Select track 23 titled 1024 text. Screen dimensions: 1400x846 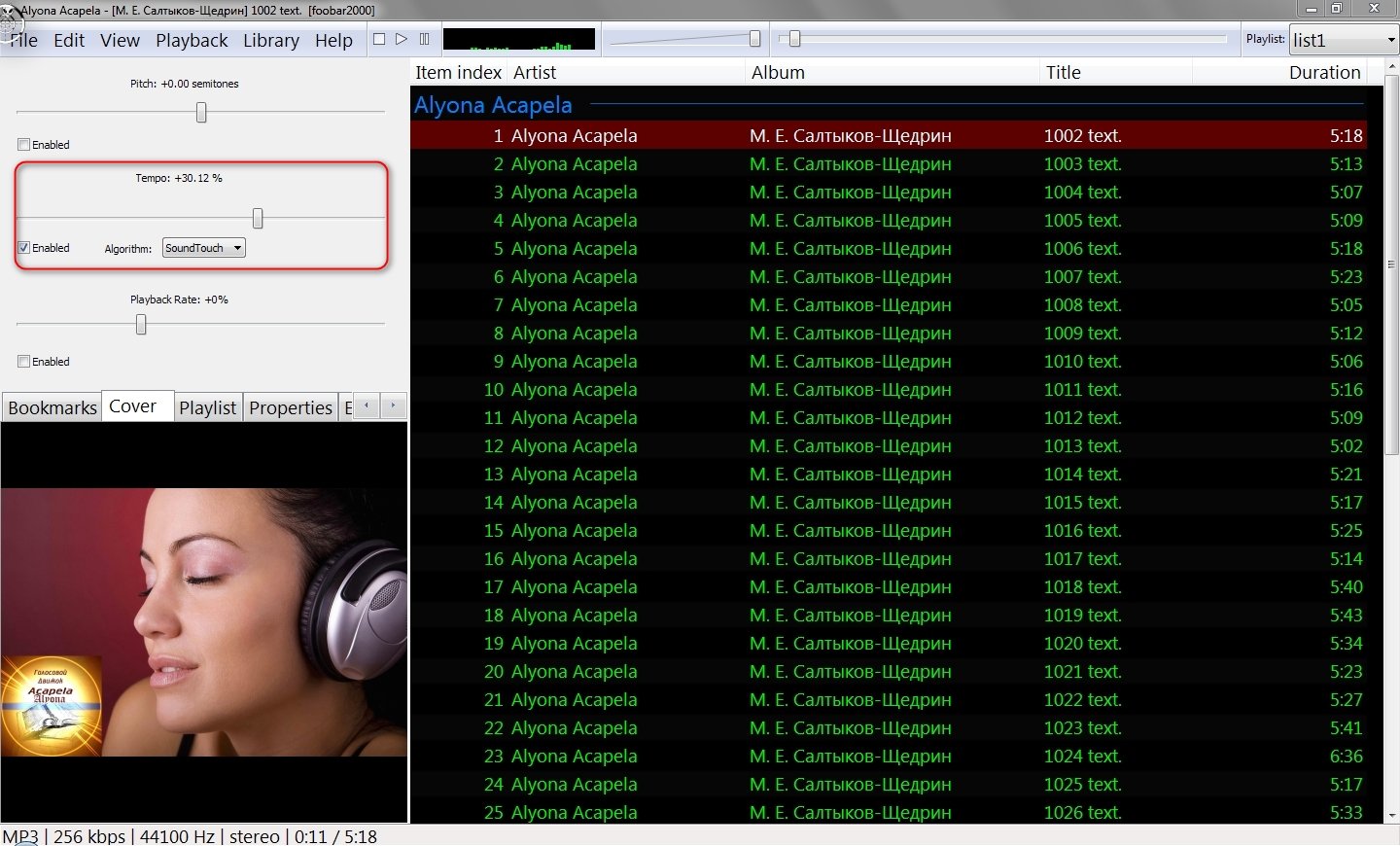click(889, 756)
